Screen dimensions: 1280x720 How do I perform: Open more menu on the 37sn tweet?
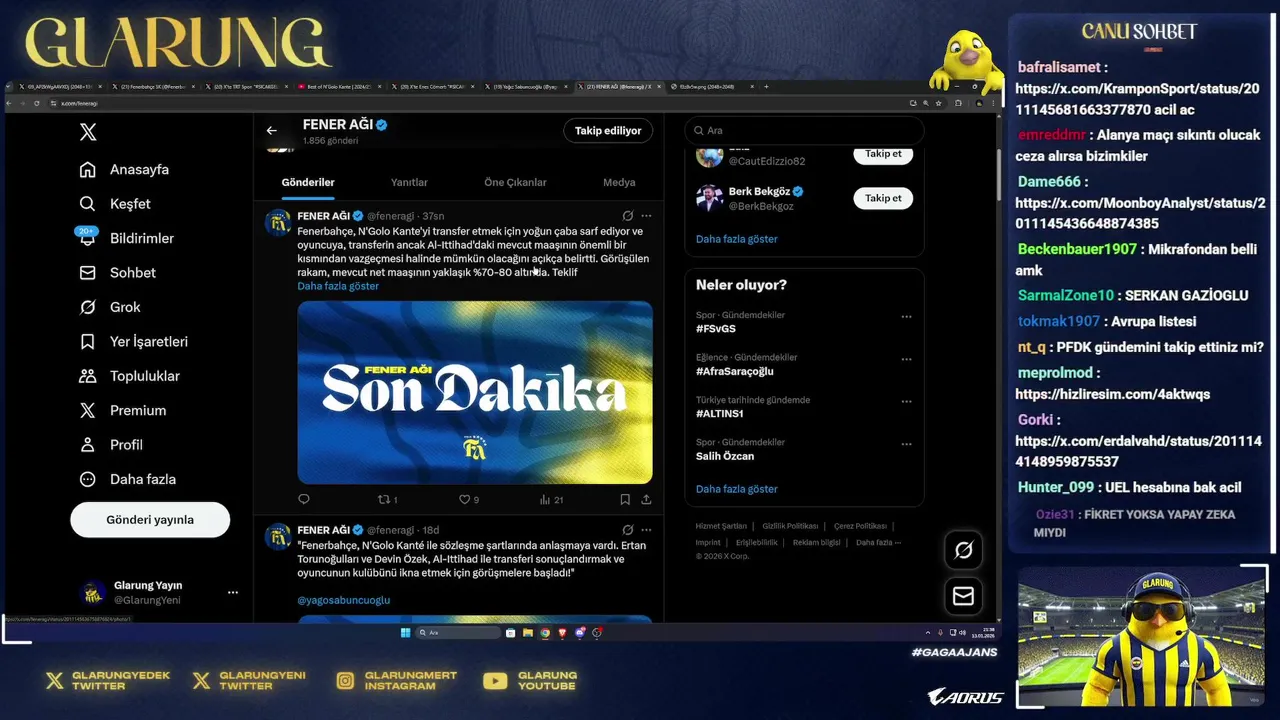tap(646, 215)
